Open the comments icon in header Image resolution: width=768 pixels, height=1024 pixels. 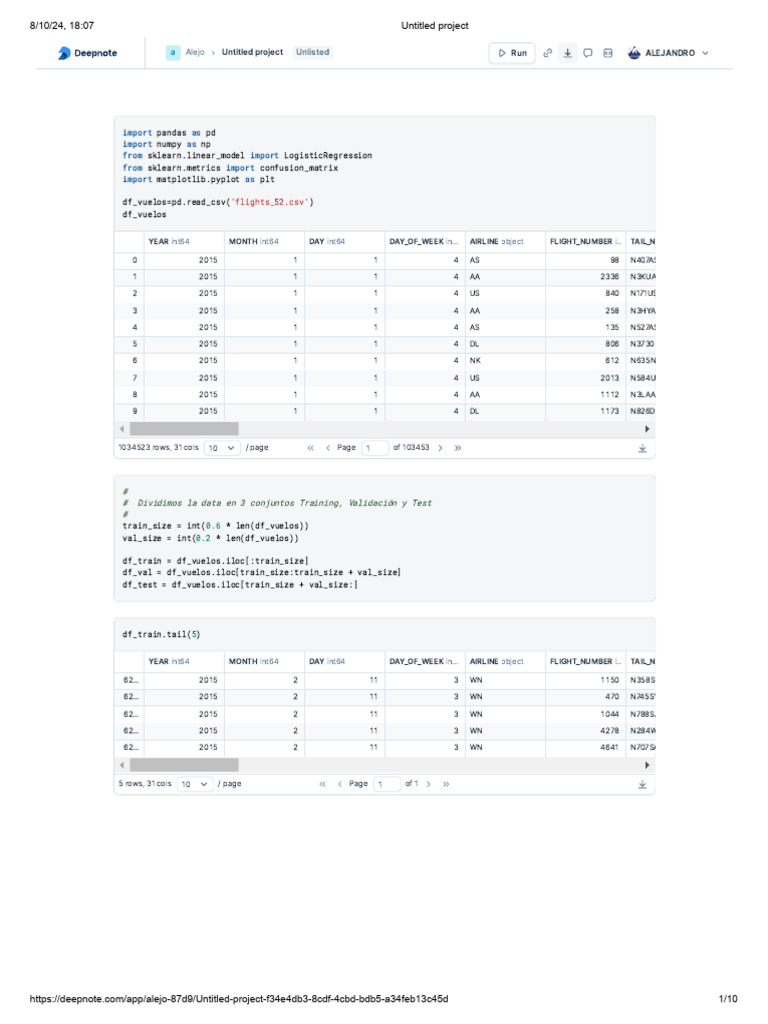(x=588, y=53)
